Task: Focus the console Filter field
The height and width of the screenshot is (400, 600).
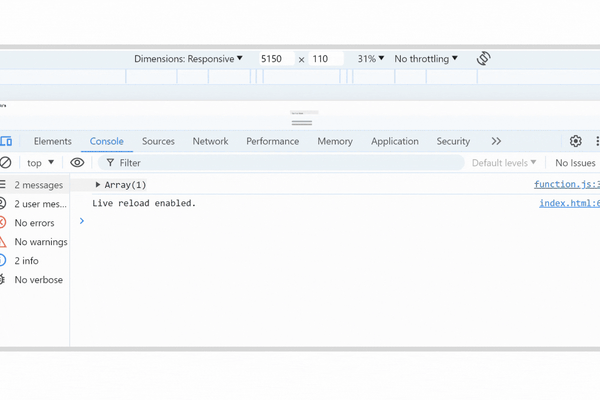Action: (281, 163)
